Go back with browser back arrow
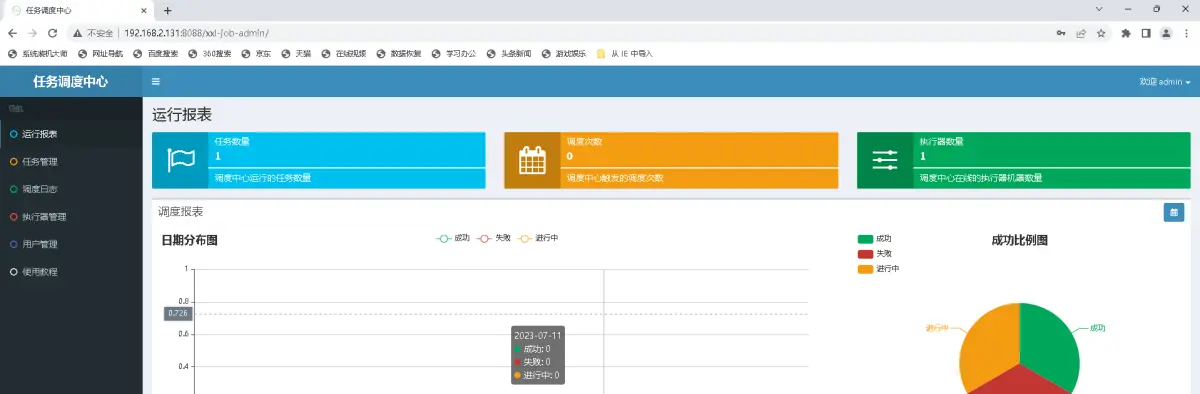 12,32
